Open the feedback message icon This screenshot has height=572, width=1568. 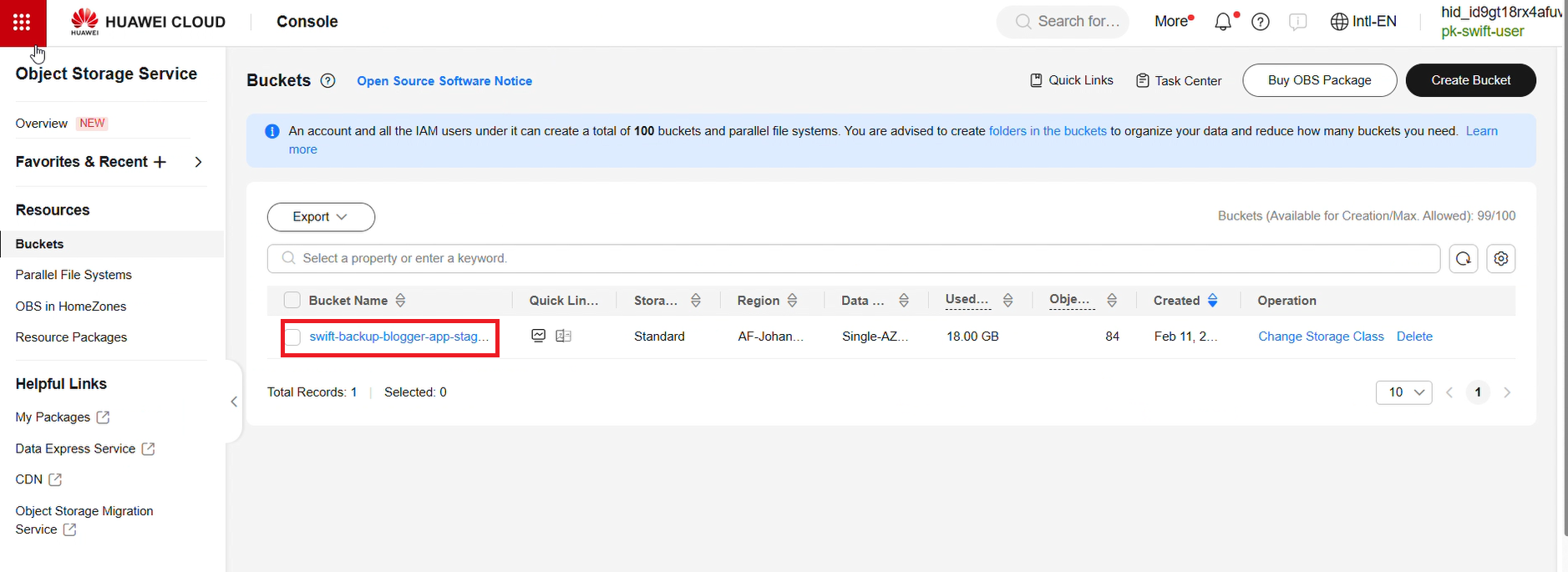tap(1297, 22)
